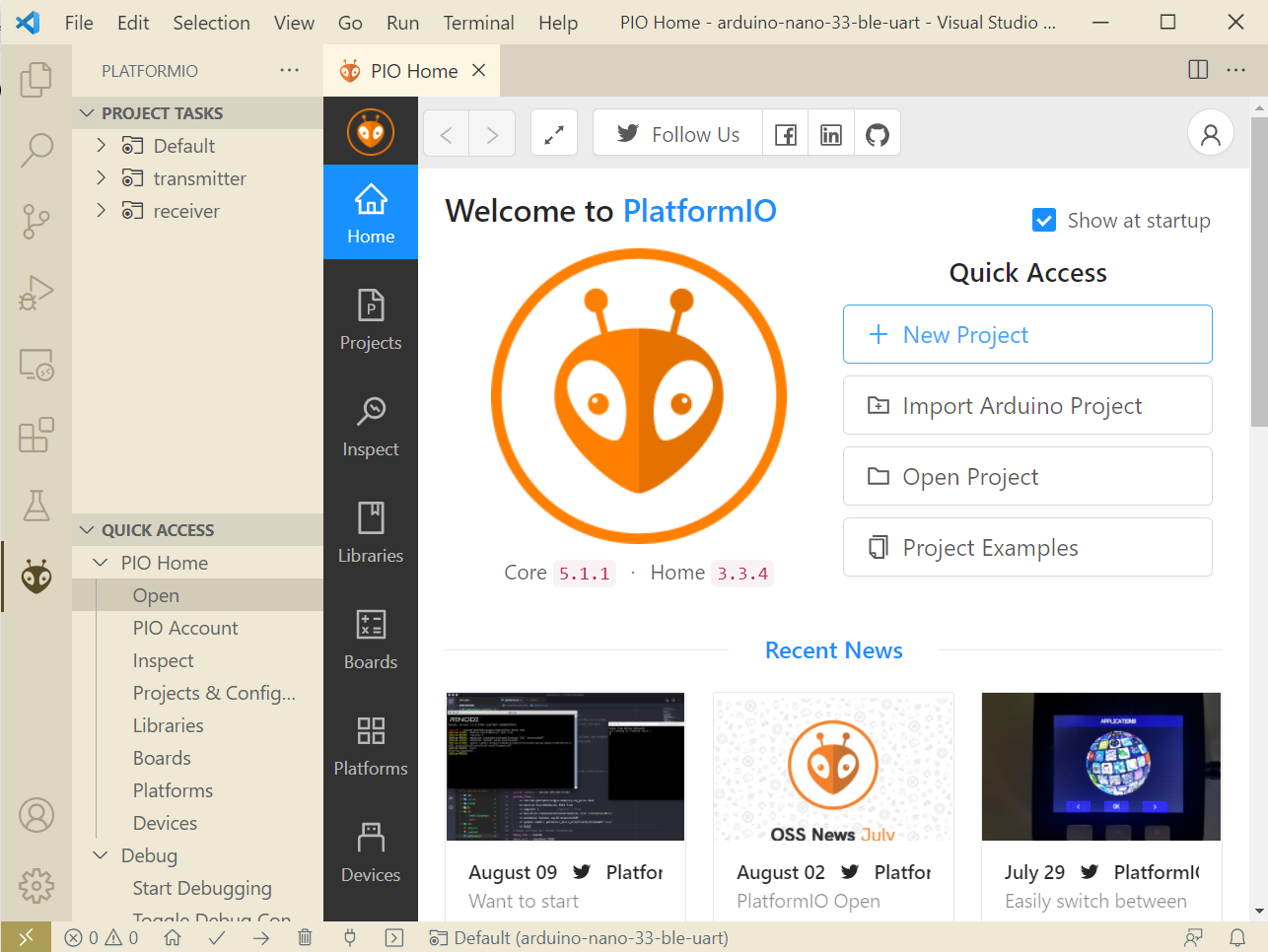Viewport: 1268px width, 952px height.
Task: Open the Search view icon
Action: coord(36,150)
